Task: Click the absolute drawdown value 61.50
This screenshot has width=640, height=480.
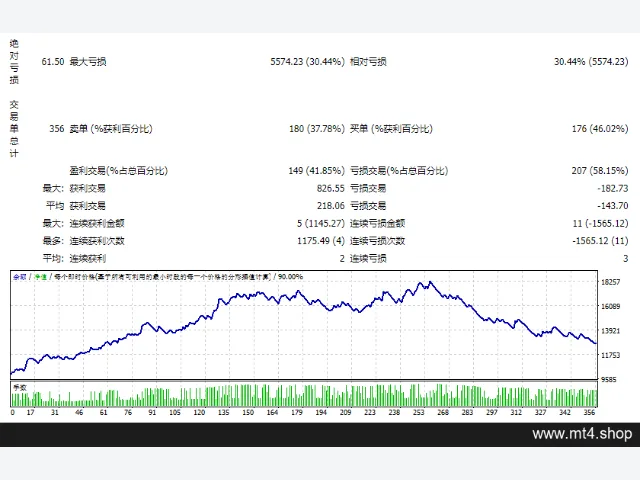Action: click(53, 62)
